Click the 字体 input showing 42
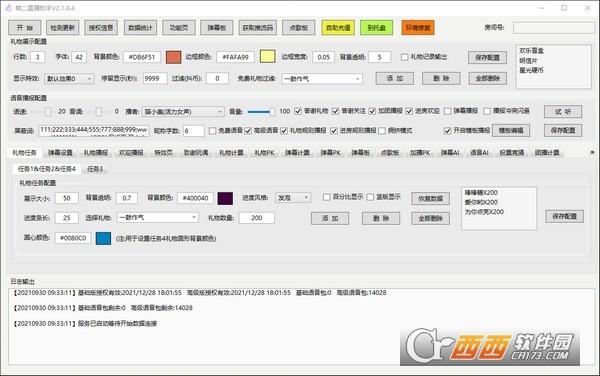The height and width of the screenshot is (376, 600). tap(79, 57)
